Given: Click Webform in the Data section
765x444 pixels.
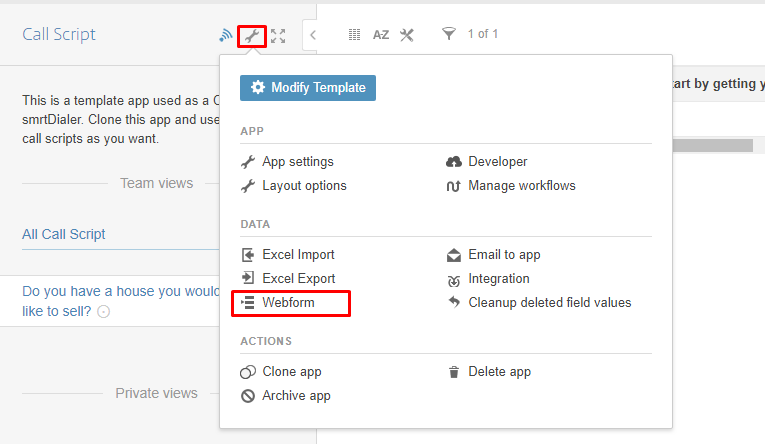Looking at the screenshot, I should pos(288,302).
